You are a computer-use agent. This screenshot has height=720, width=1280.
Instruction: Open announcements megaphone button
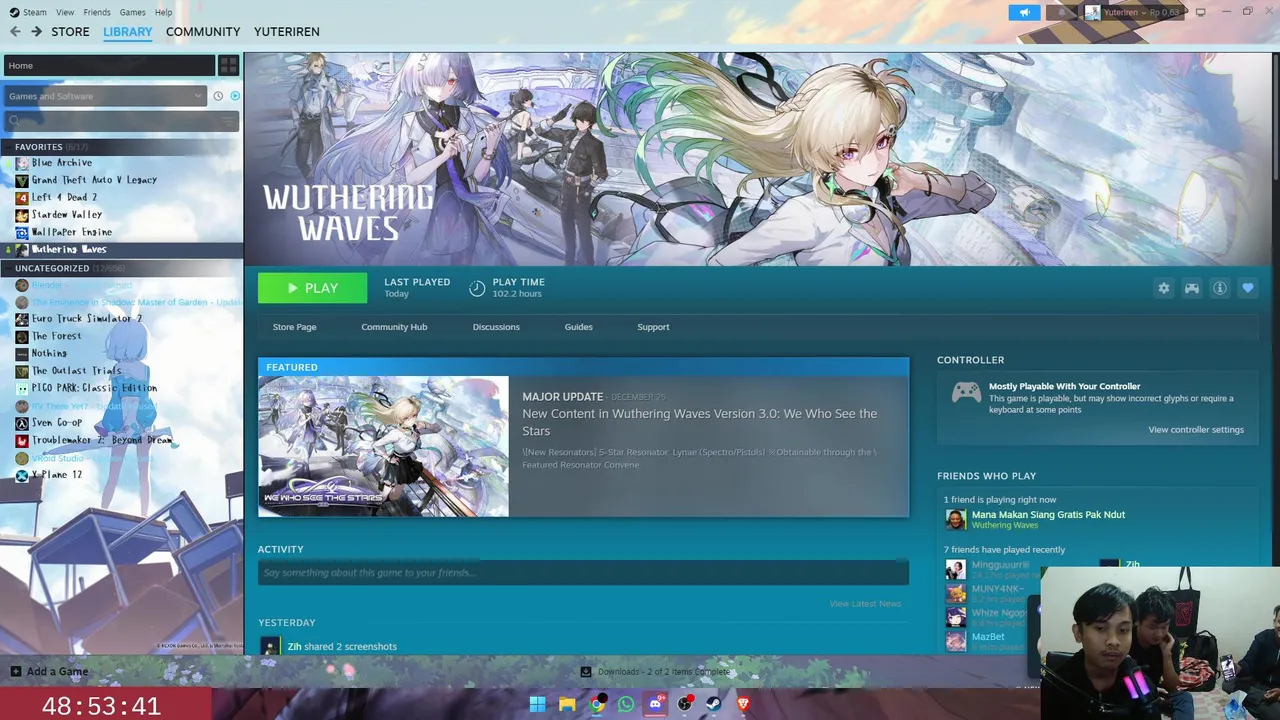(1024, 12)
